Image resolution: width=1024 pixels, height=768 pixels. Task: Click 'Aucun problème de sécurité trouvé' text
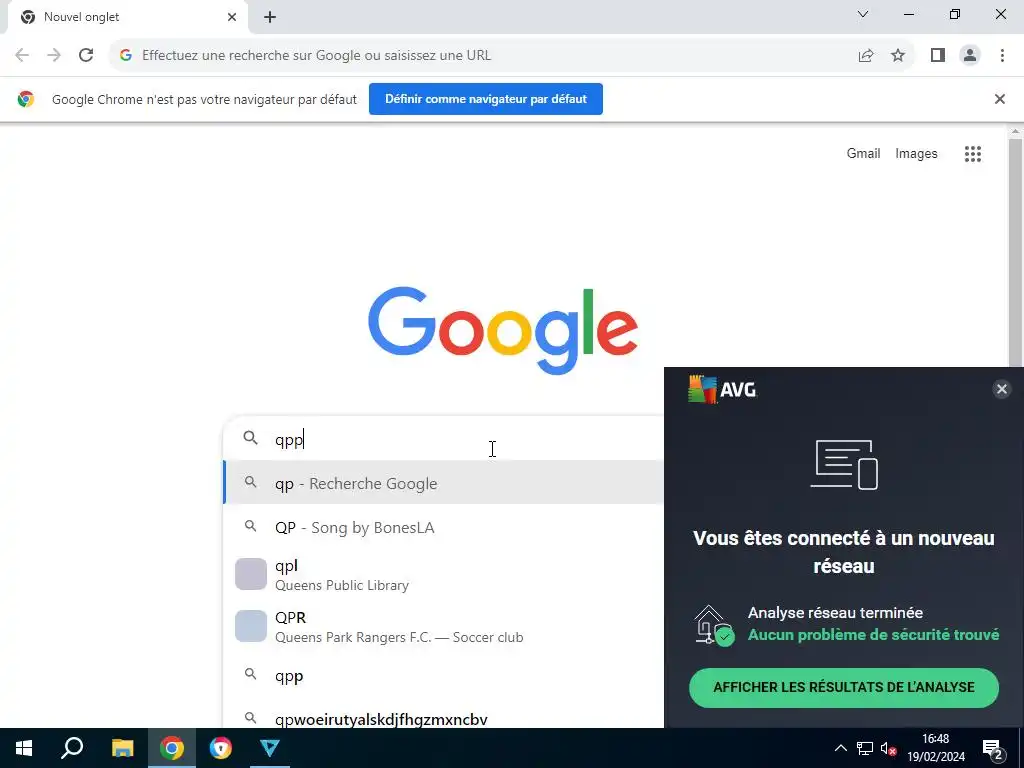click(873, 634)
